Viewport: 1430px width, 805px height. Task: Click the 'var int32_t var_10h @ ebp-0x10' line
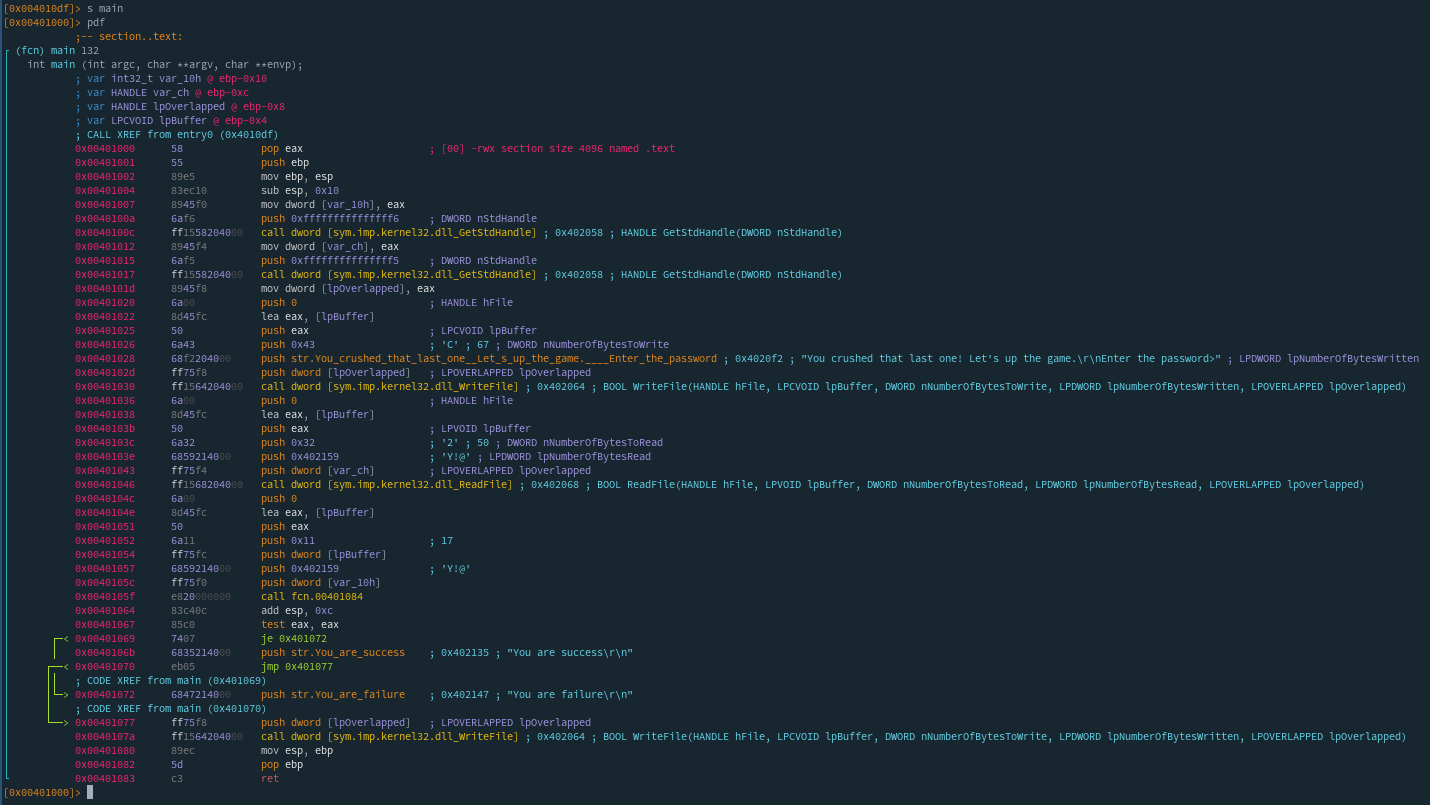point(171,78)
